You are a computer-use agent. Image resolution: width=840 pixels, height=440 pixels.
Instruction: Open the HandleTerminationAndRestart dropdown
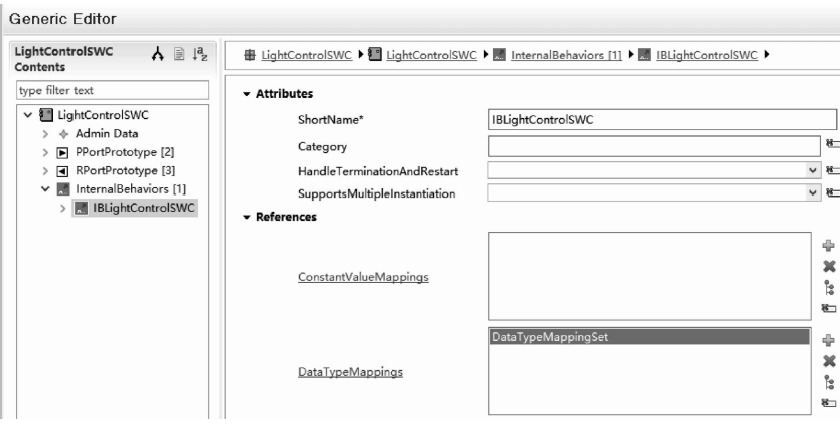click(813, 168)
